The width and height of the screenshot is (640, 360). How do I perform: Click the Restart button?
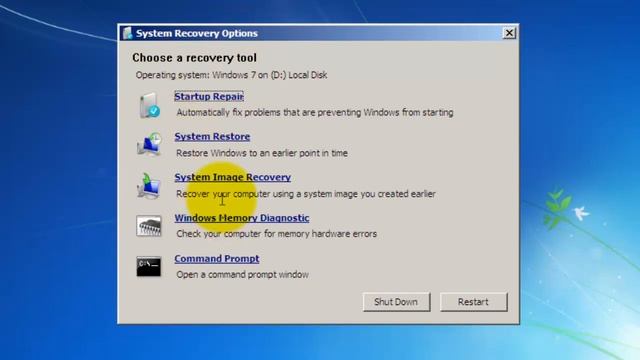[x=473, y=302]
